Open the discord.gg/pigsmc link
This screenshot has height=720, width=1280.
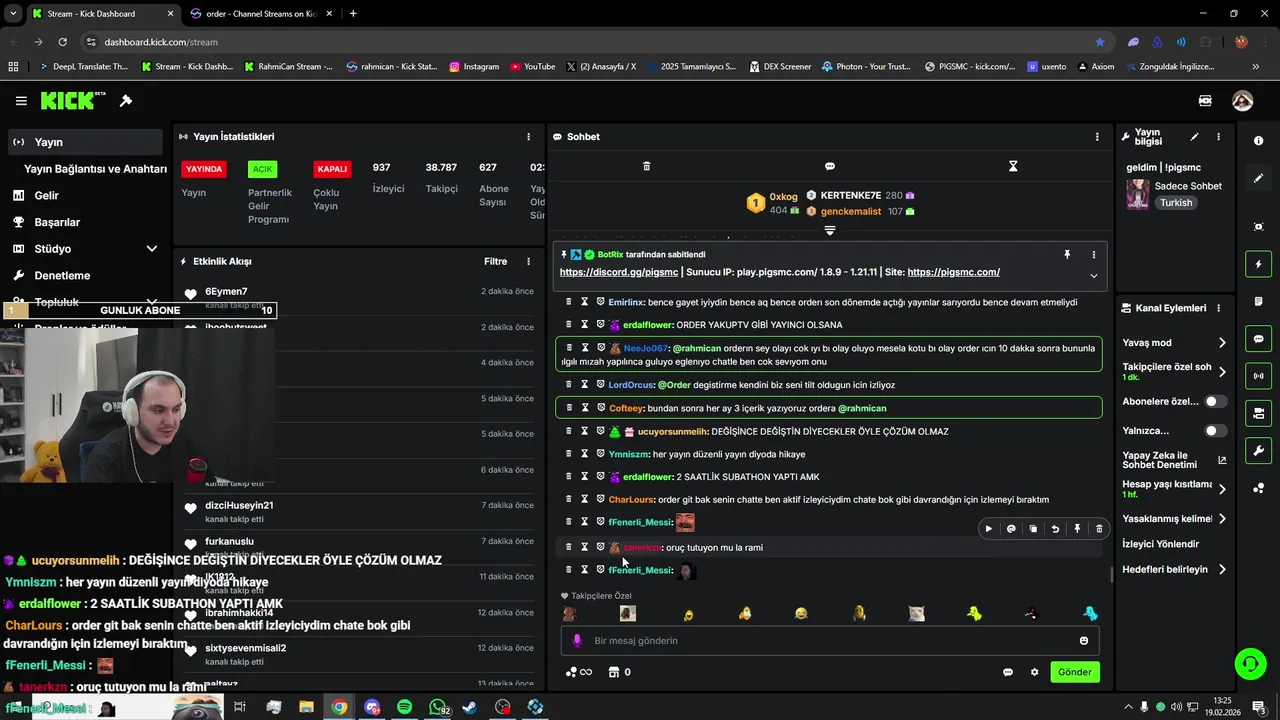pos(619,272)
